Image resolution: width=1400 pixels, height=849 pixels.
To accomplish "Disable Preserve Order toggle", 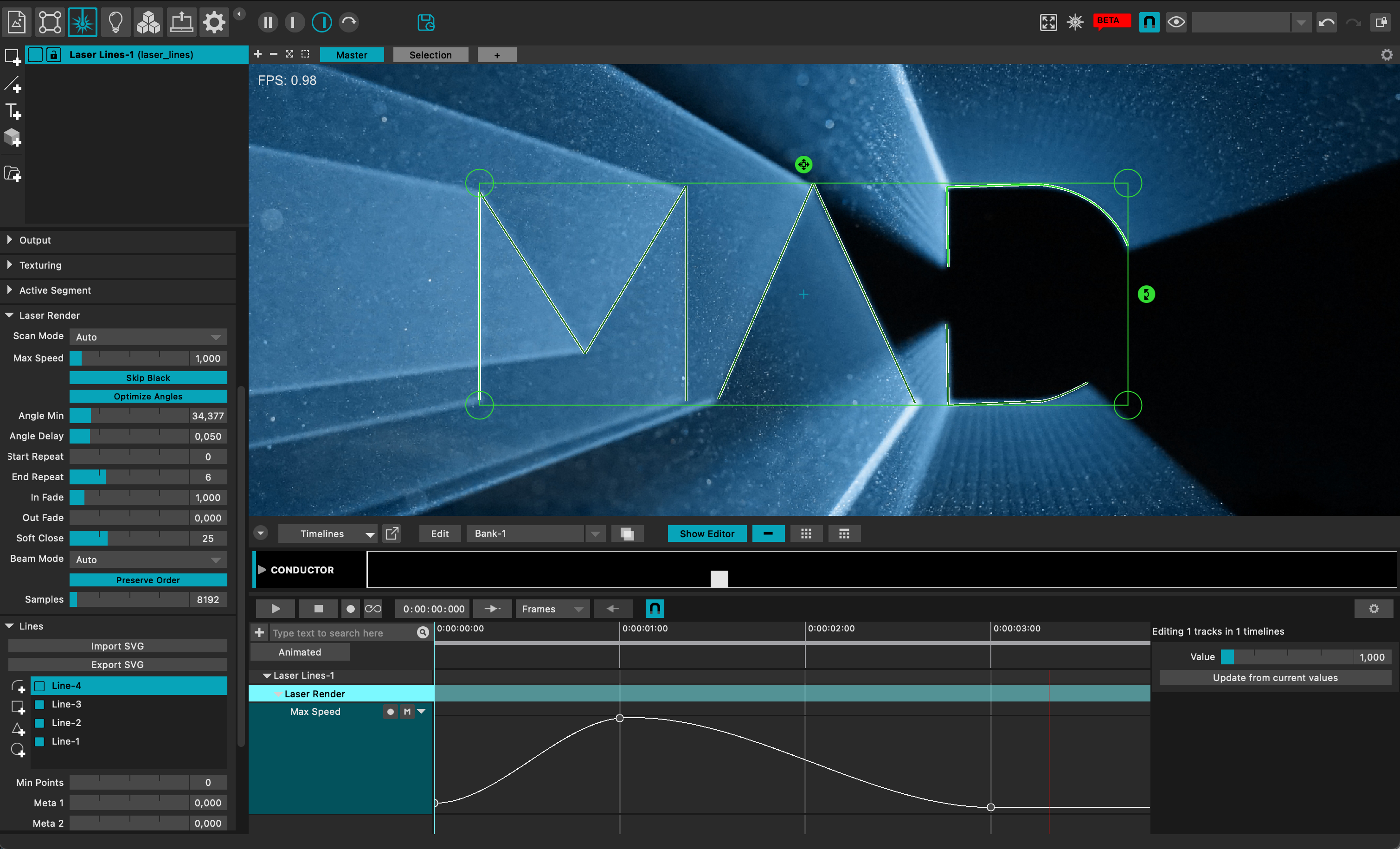I will (148, 580).
